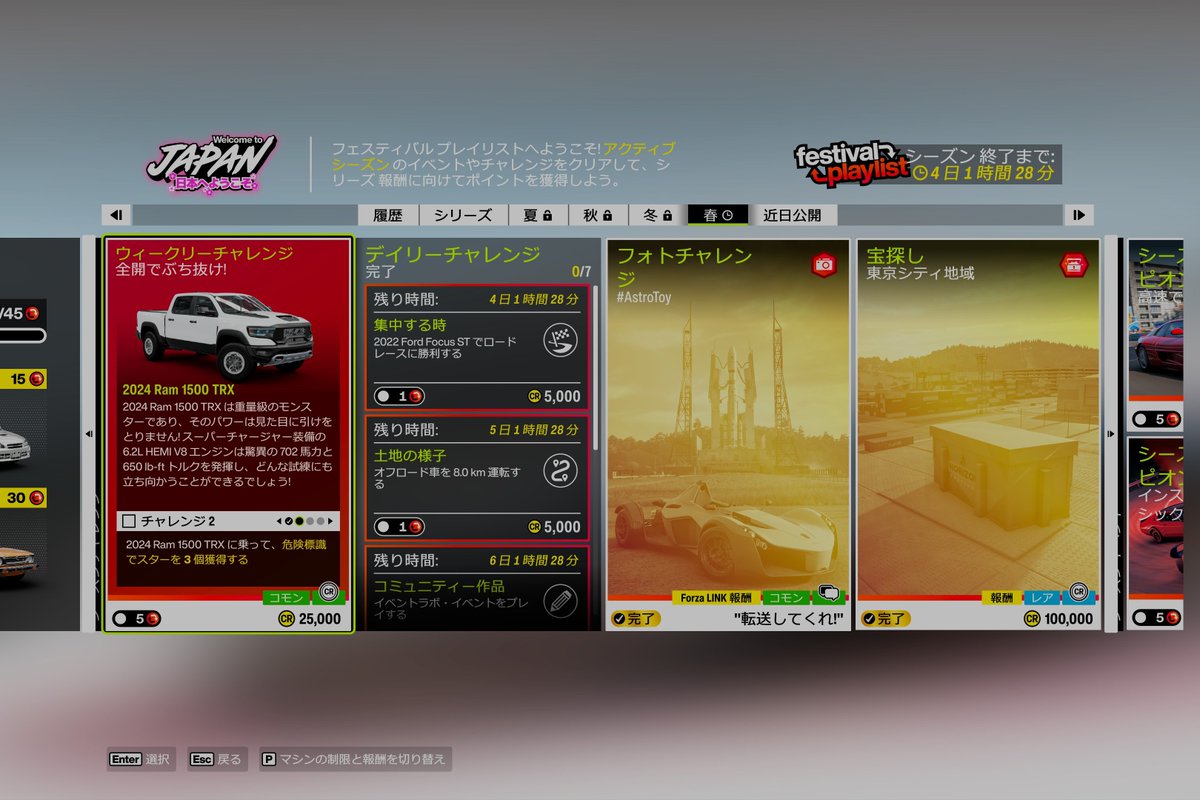Click the blue レア rarity tag
This screenshot has height=800, width=1200.
pyautogui.click(x=1043, y=597)
